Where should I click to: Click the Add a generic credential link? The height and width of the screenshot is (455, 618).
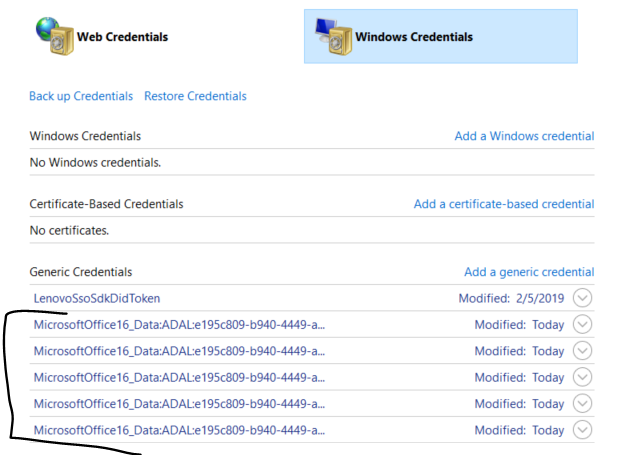tap(529, 272)
